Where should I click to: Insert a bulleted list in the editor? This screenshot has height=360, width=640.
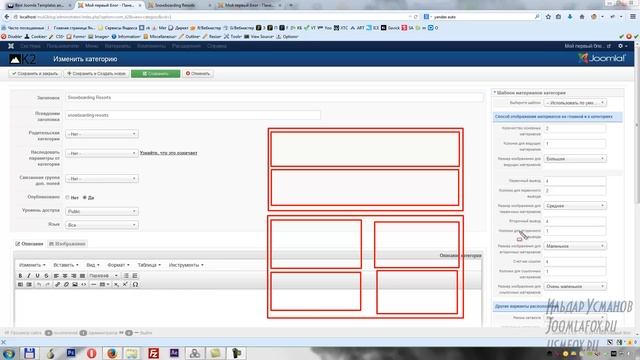(x=126, y=276)
